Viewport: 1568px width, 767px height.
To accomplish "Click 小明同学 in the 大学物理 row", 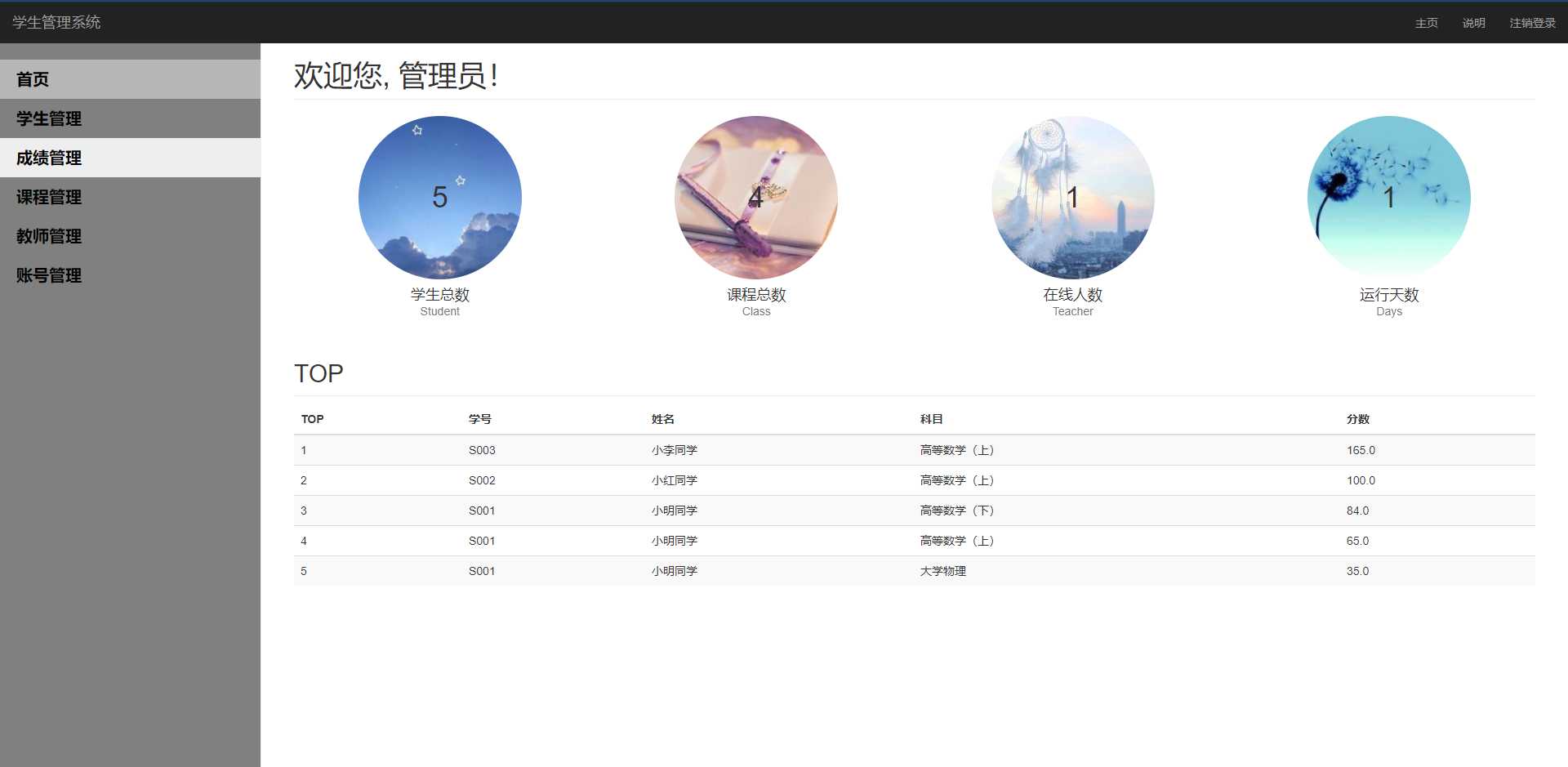I will 675,571.
